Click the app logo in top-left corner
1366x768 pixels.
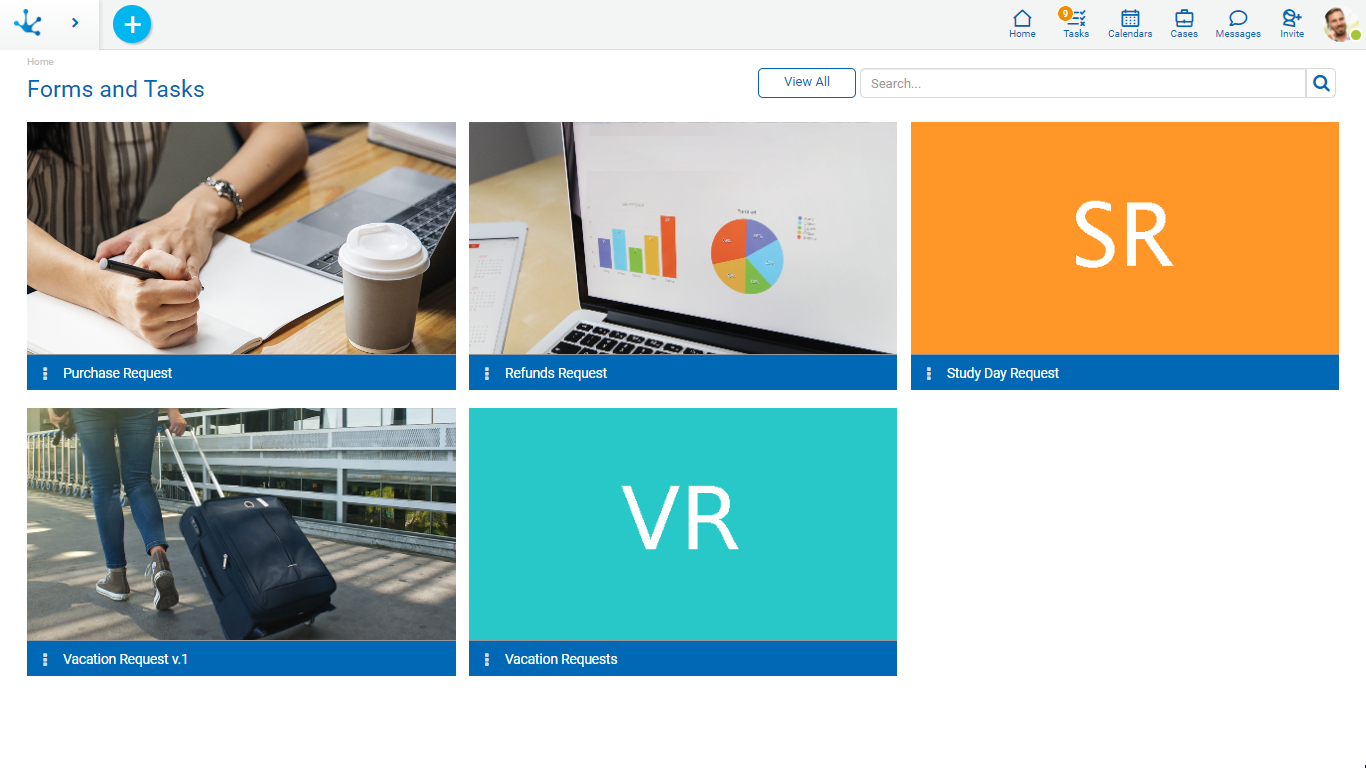[28, 23]
